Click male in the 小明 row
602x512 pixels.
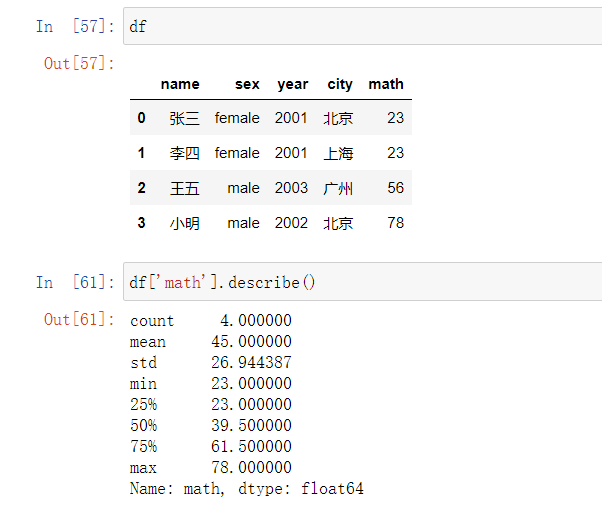click(x=243, y=223)
